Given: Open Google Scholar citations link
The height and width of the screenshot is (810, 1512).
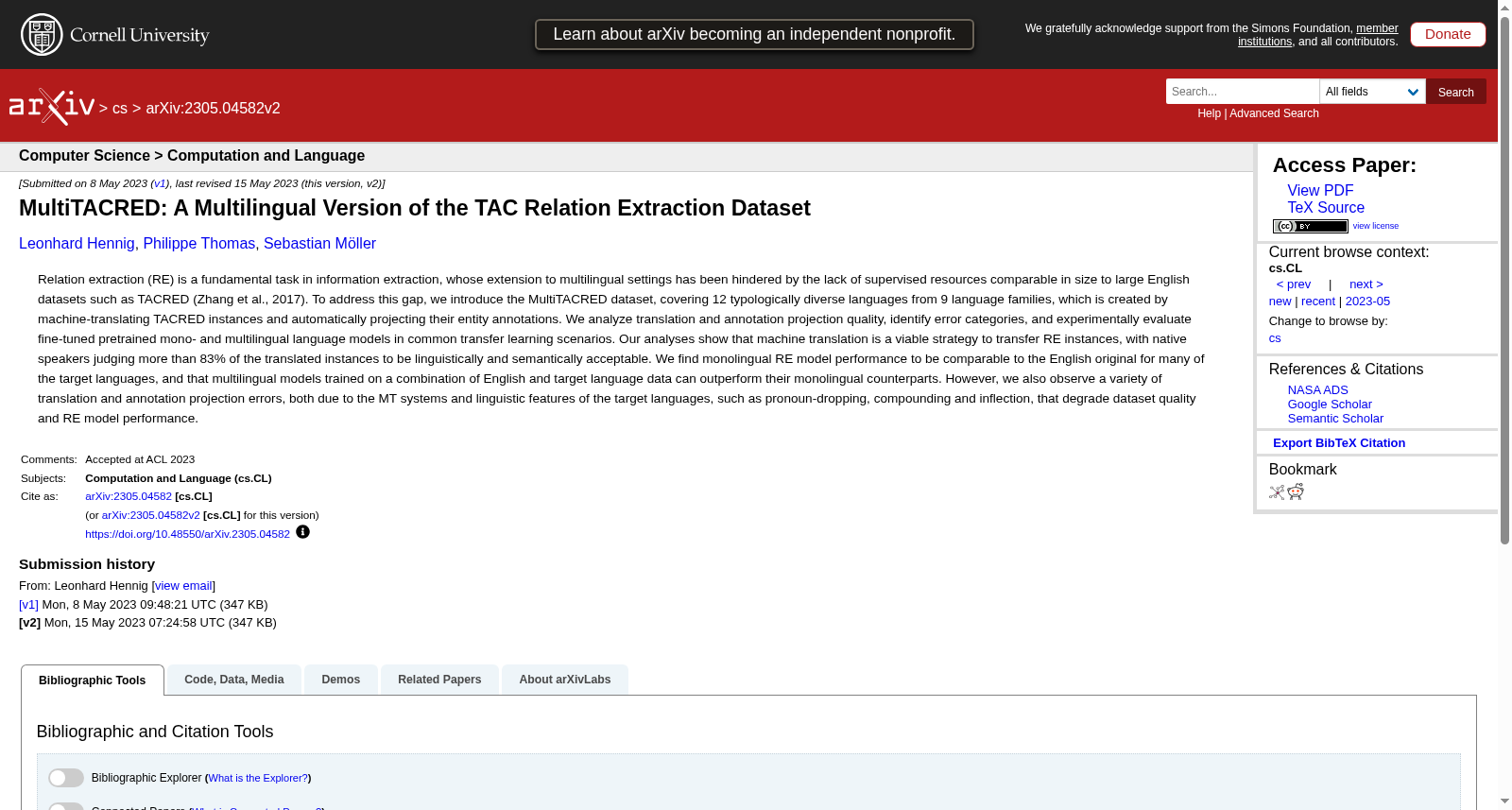Looking at the screenshot, I should click(x=1330, y=405).
